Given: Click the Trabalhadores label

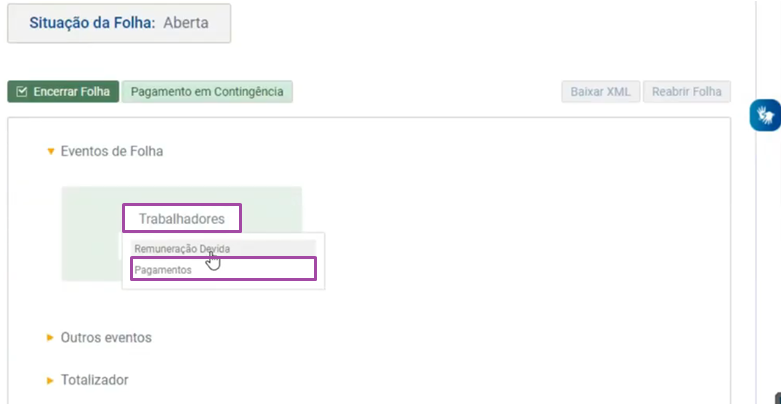Looking at the screenshot, I should pyautogui.click(x=182, y=218).
